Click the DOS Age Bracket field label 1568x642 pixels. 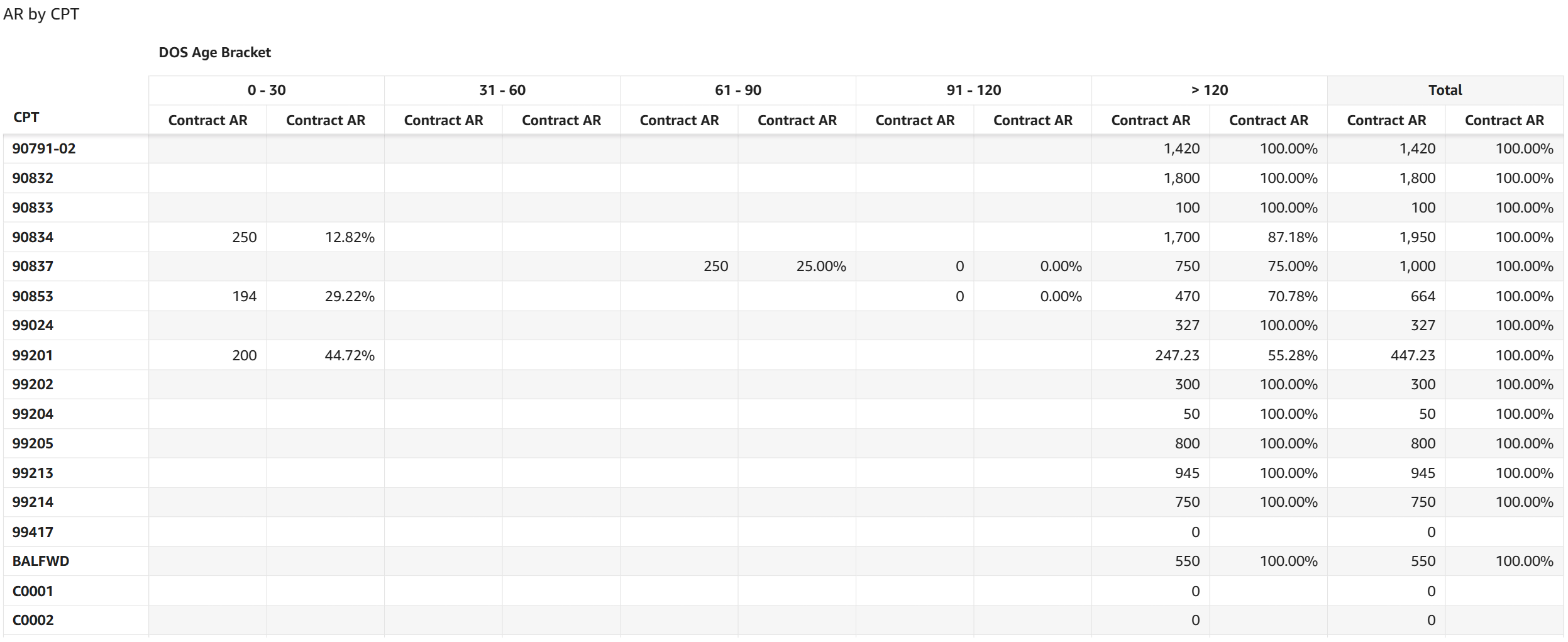pyautogui.click(x=214, y=52)
